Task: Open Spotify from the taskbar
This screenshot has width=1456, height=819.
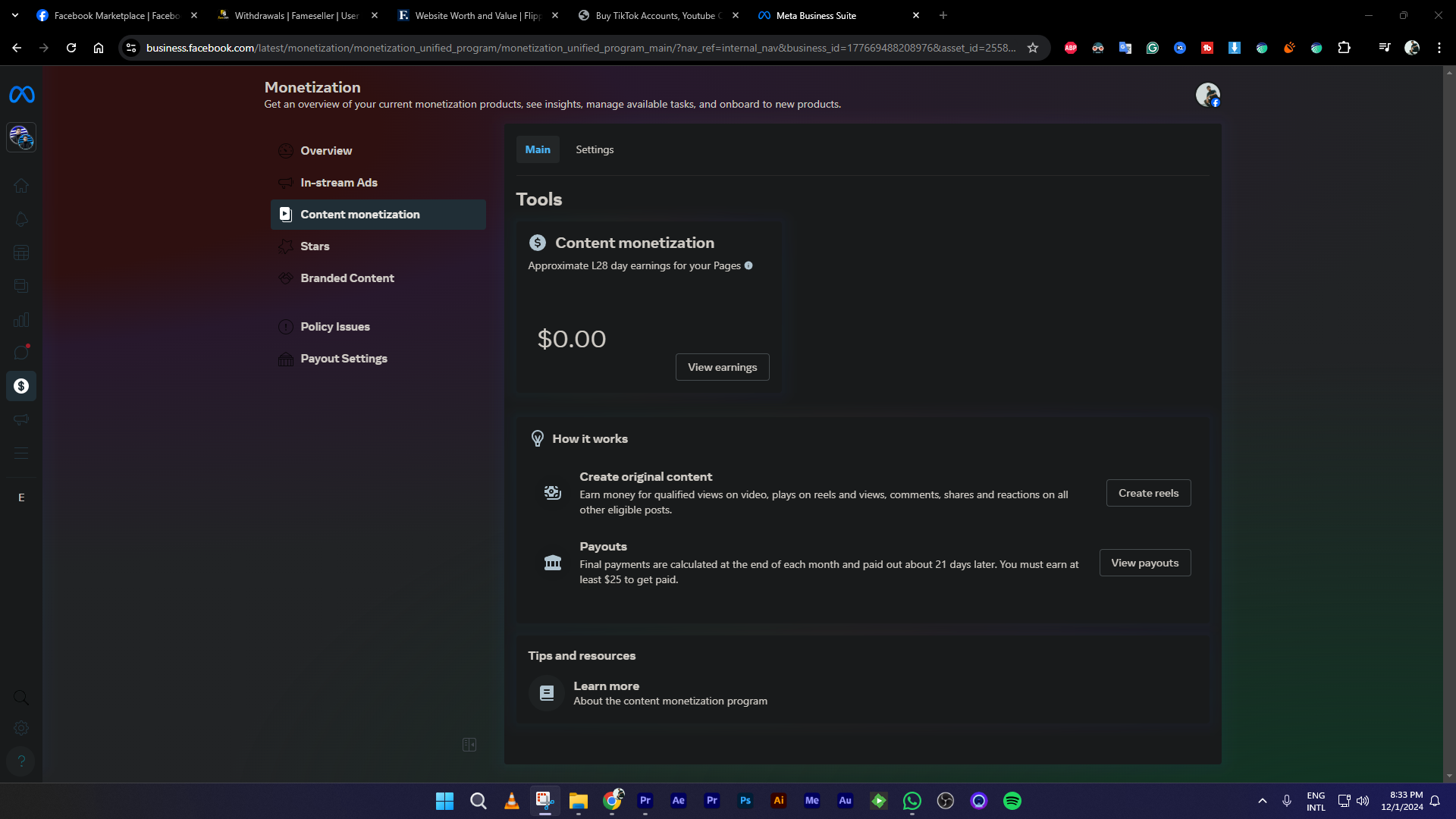Action: click(x=1012, y=801)
